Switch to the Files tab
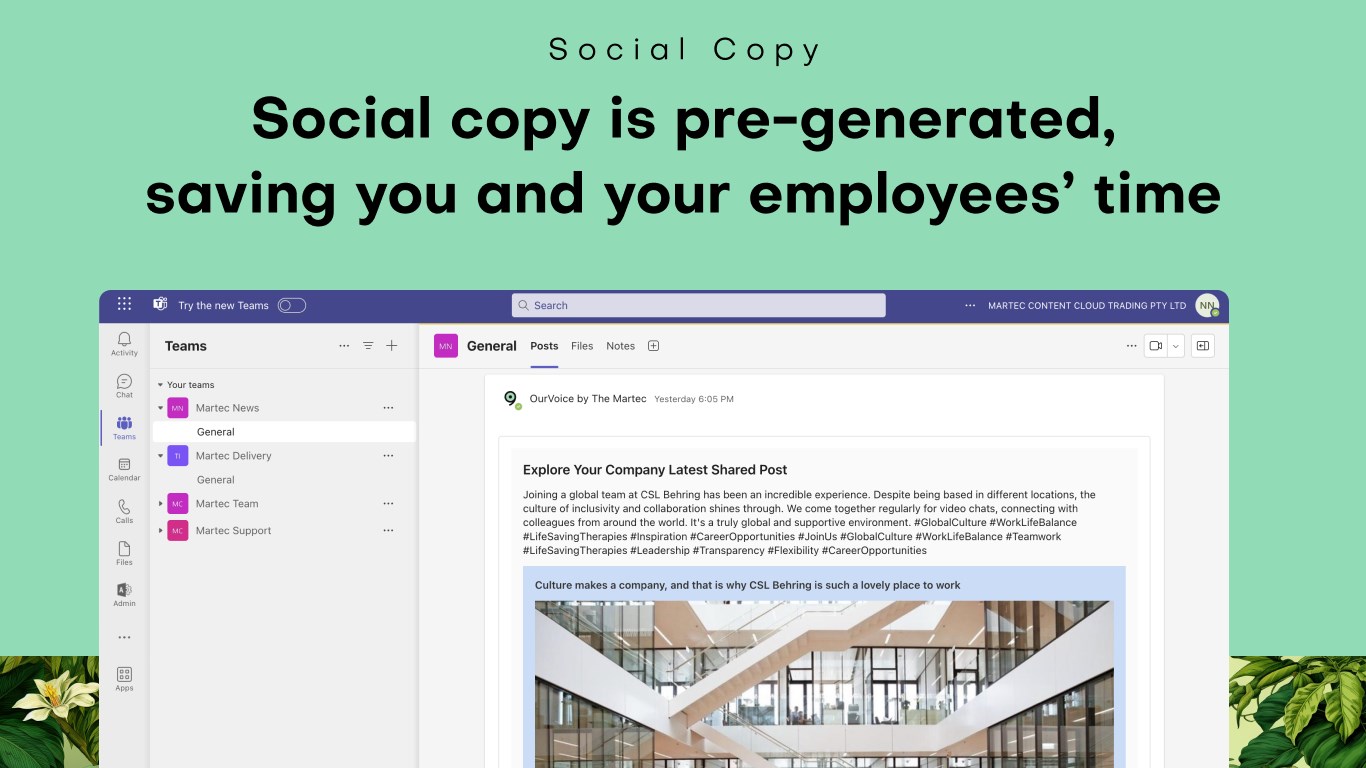 click(582, 346)
